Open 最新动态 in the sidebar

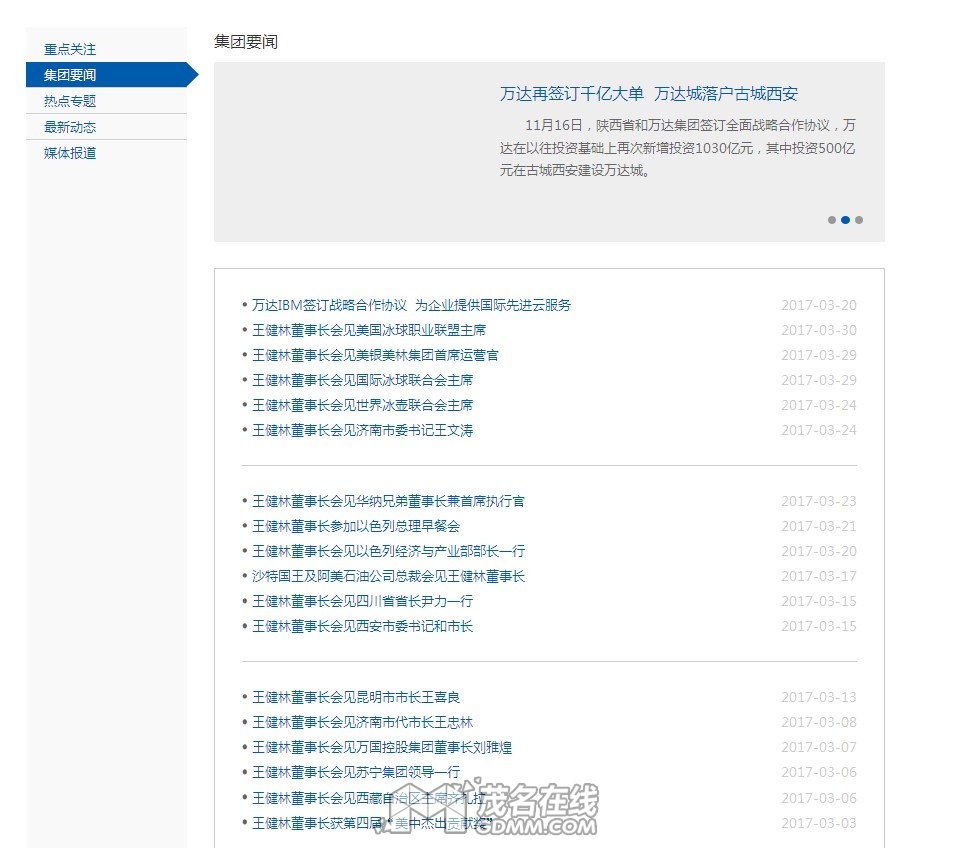[70, 127]
